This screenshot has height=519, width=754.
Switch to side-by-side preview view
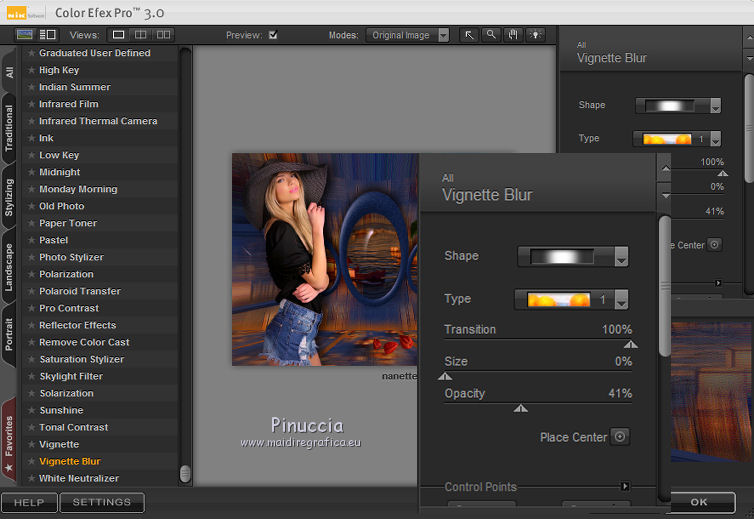(163, 35)
